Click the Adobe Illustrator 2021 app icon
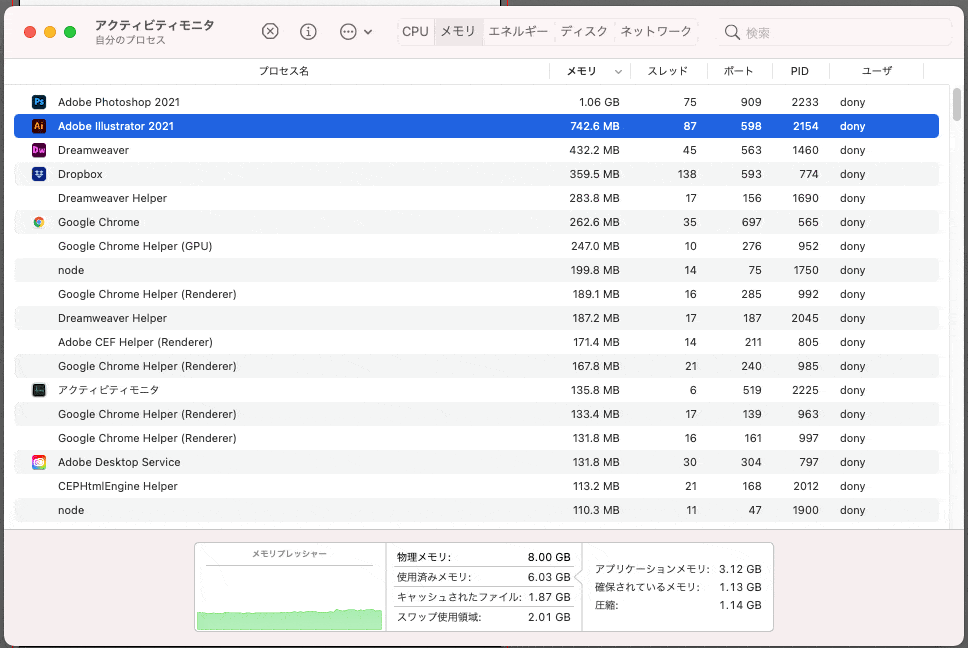 (x=39, y=126)
